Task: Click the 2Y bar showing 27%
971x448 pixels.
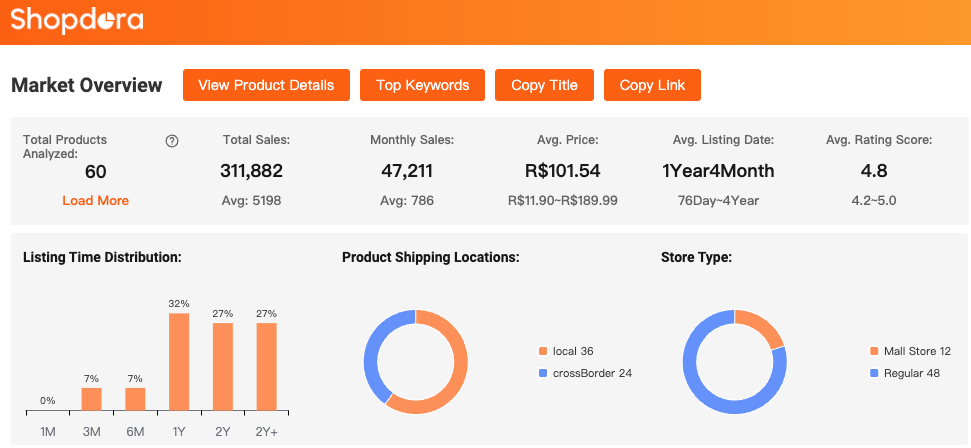Action: pos(223,366)
